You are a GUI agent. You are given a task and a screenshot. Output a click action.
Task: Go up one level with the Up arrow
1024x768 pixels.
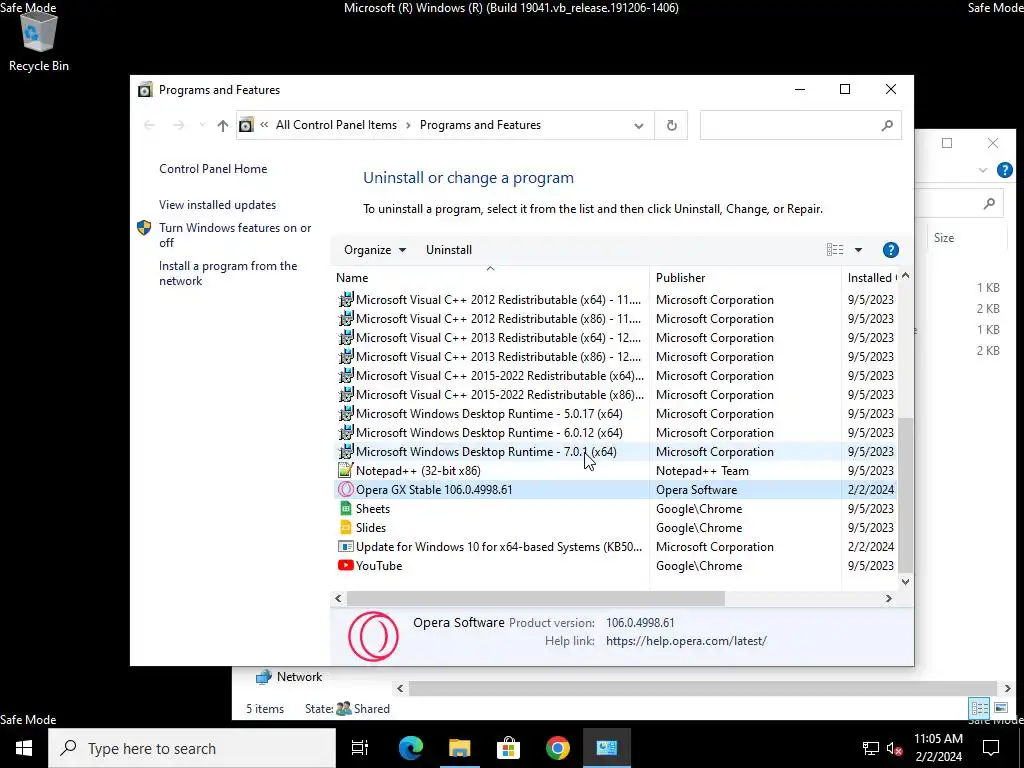pos(223,125)
